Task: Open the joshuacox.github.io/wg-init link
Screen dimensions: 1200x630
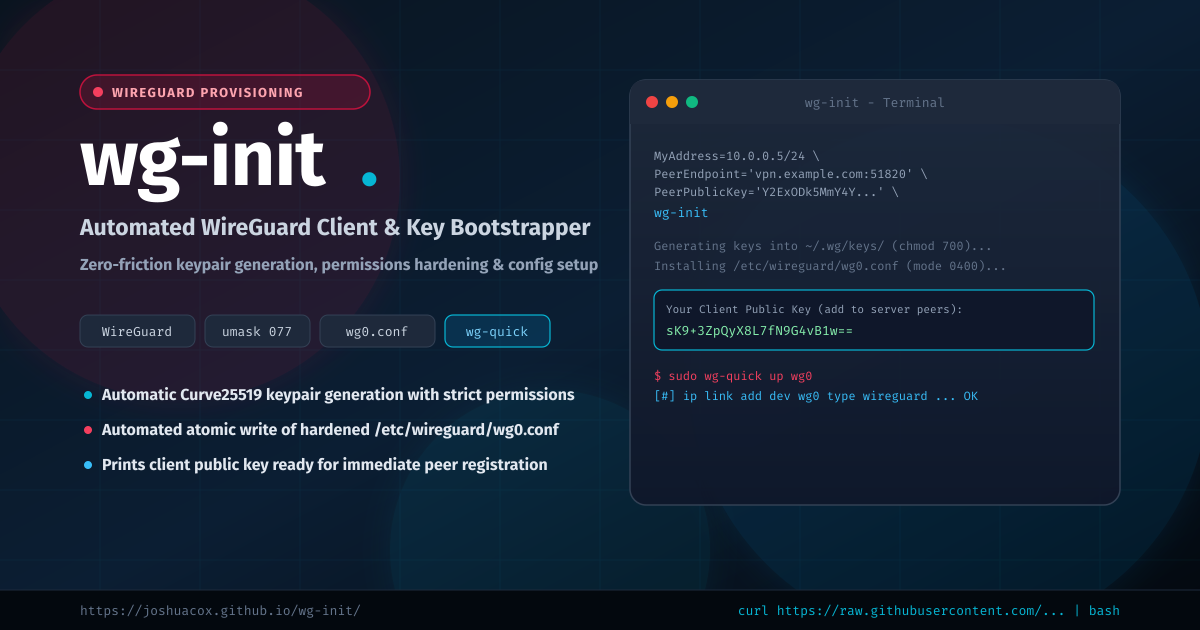Action: click(220, 610)
